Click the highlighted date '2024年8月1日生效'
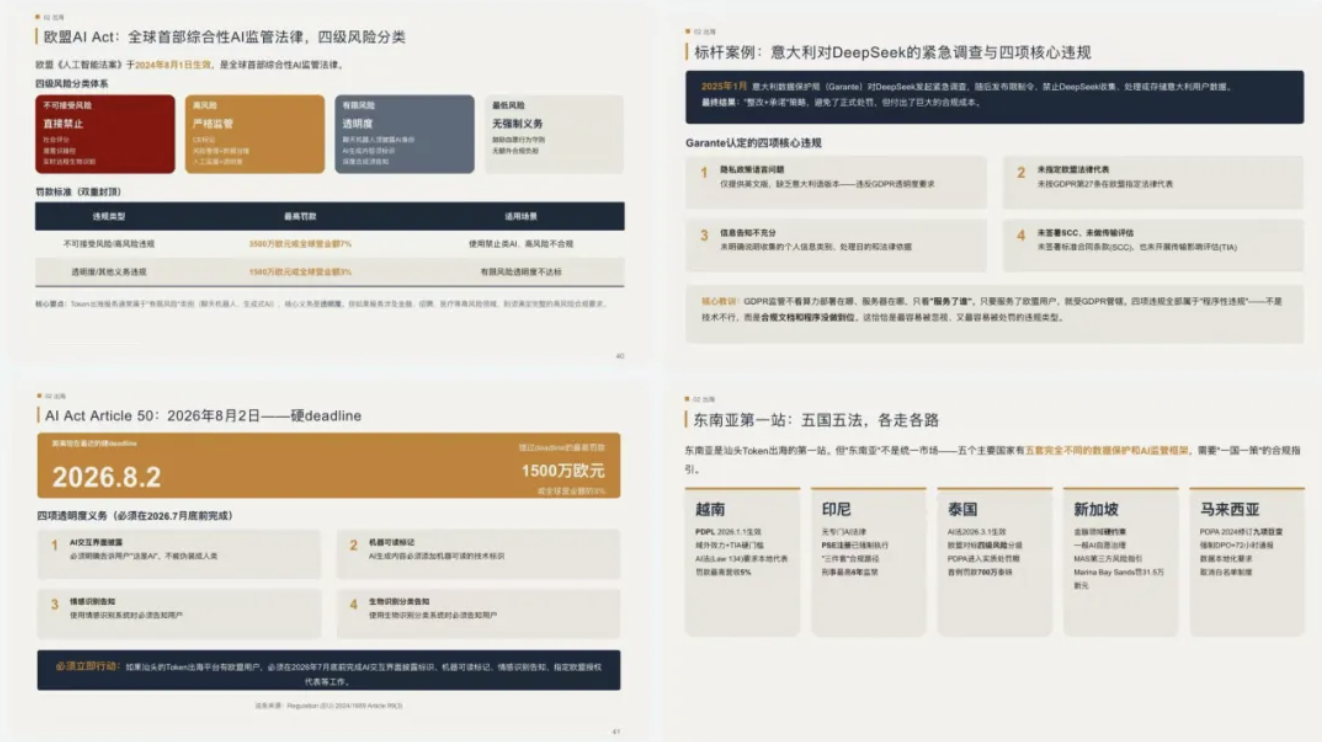 [173, 65]
